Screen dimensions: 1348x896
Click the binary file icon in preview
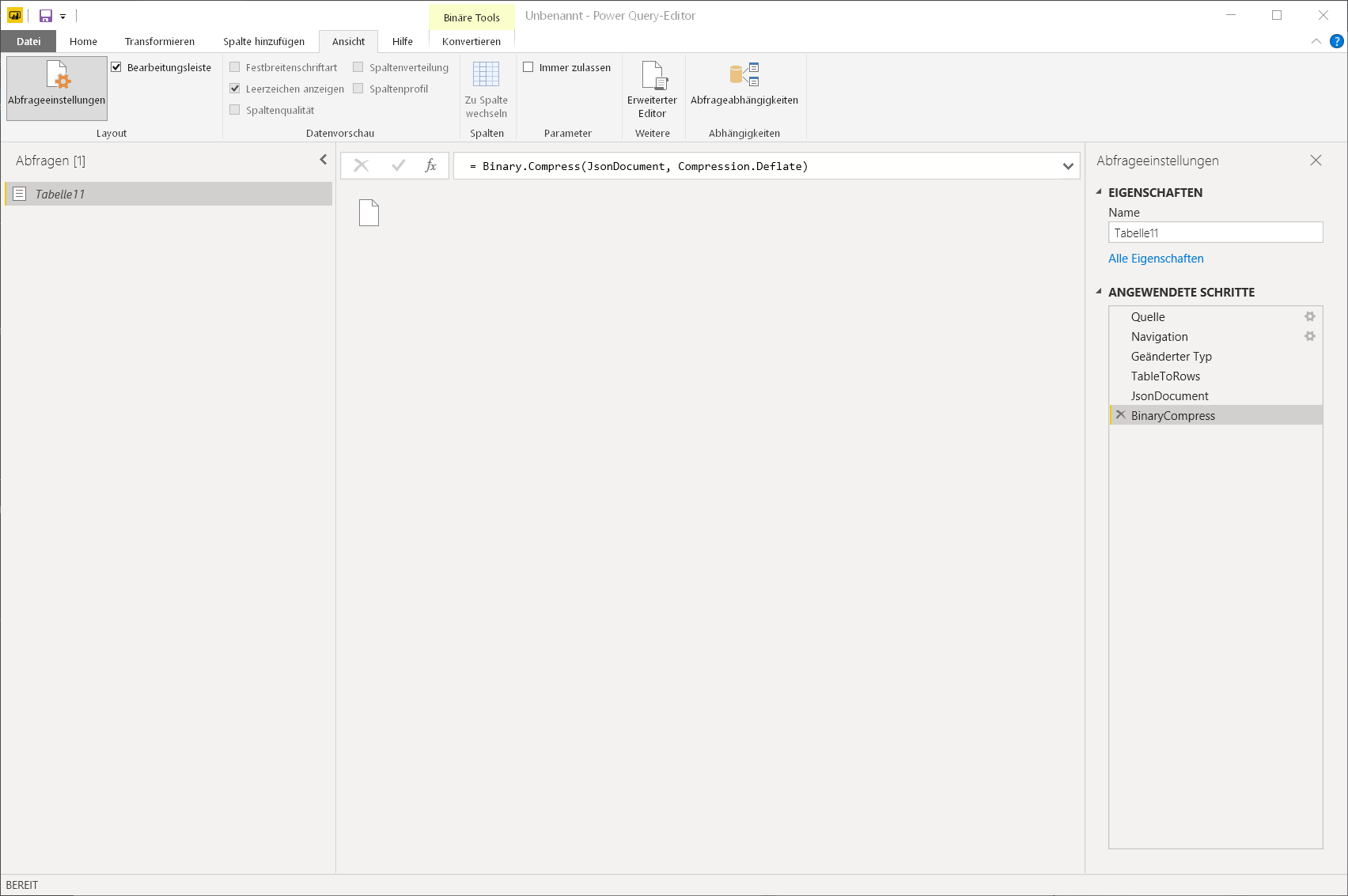point(369,213)
